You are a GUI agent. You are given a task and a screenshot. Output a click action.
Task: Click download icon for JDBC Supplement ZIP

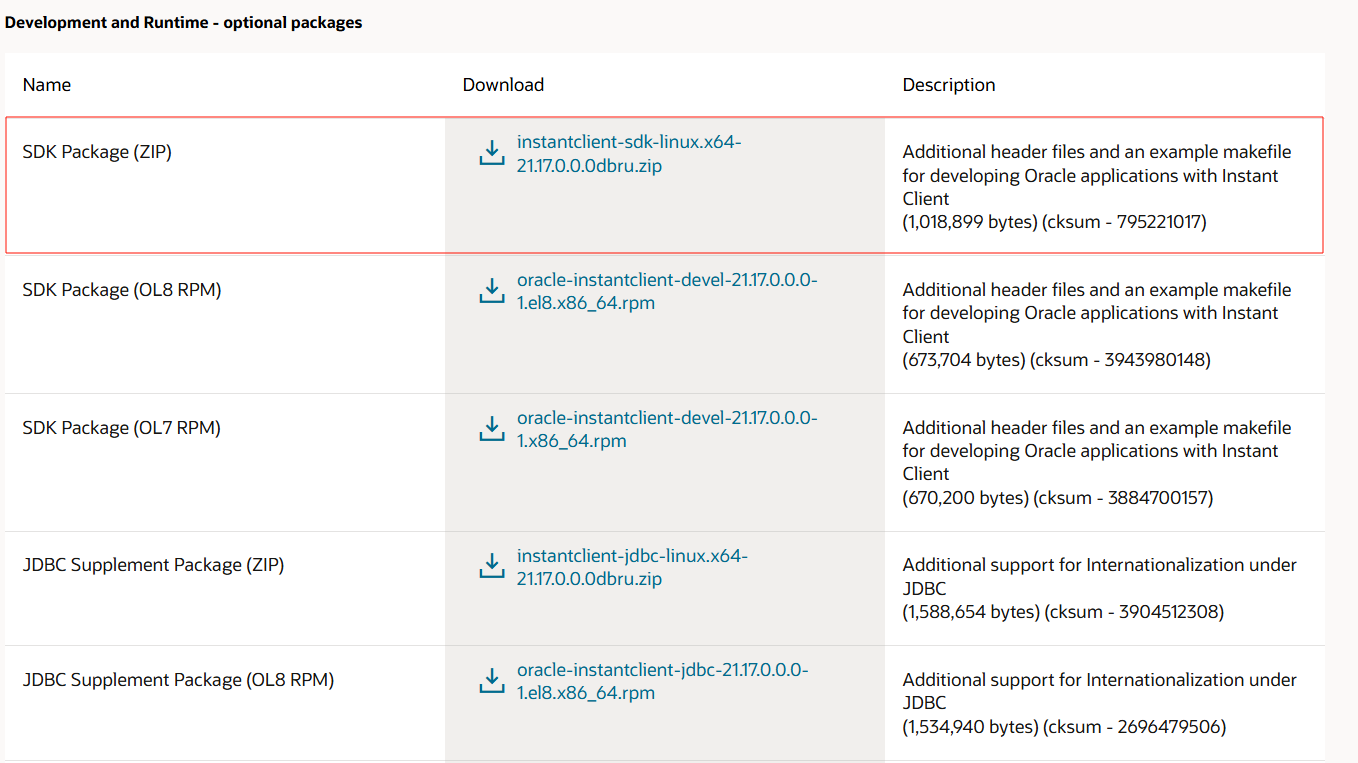click(x=491, y=566)
